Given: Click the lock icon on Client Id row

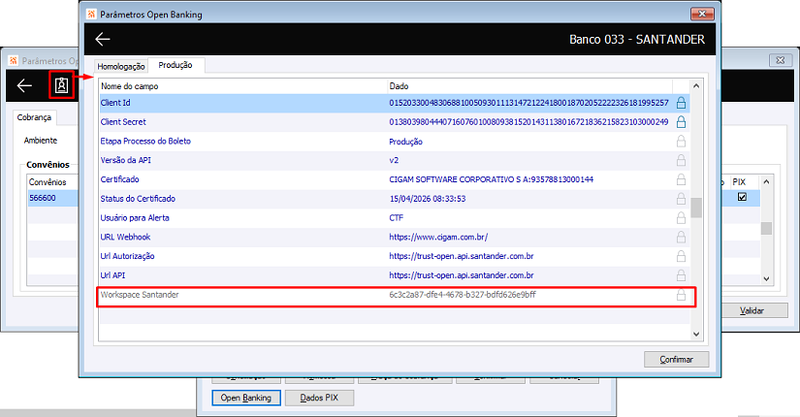Looking at the screenshot, I should [681, 103].
